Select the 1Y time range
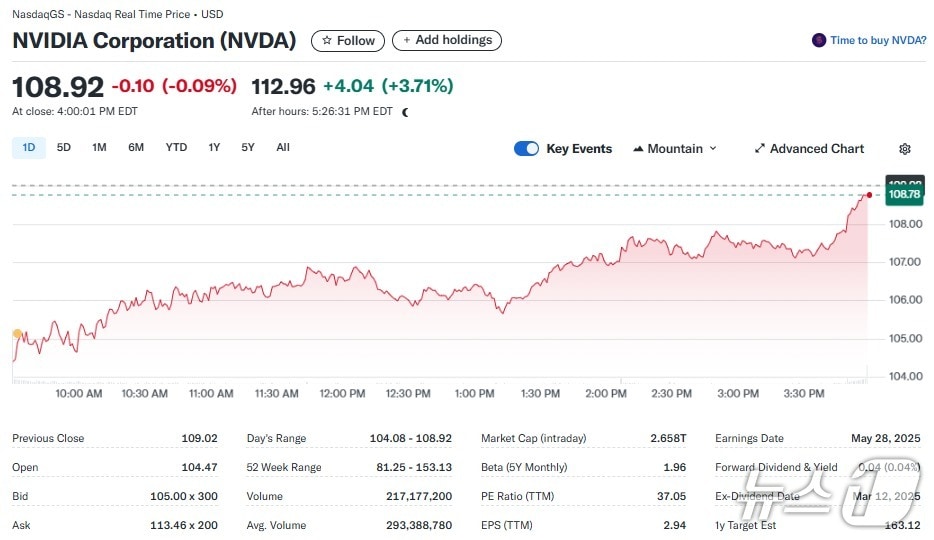The image size is (934, 540). pos(214,148)
